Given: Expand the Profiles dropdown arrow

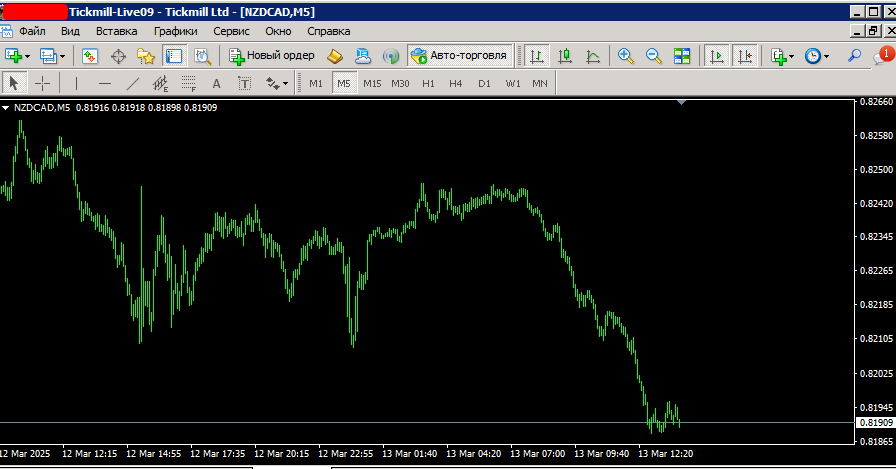Looking at the screenshot, I should click(x=62, y=56).
